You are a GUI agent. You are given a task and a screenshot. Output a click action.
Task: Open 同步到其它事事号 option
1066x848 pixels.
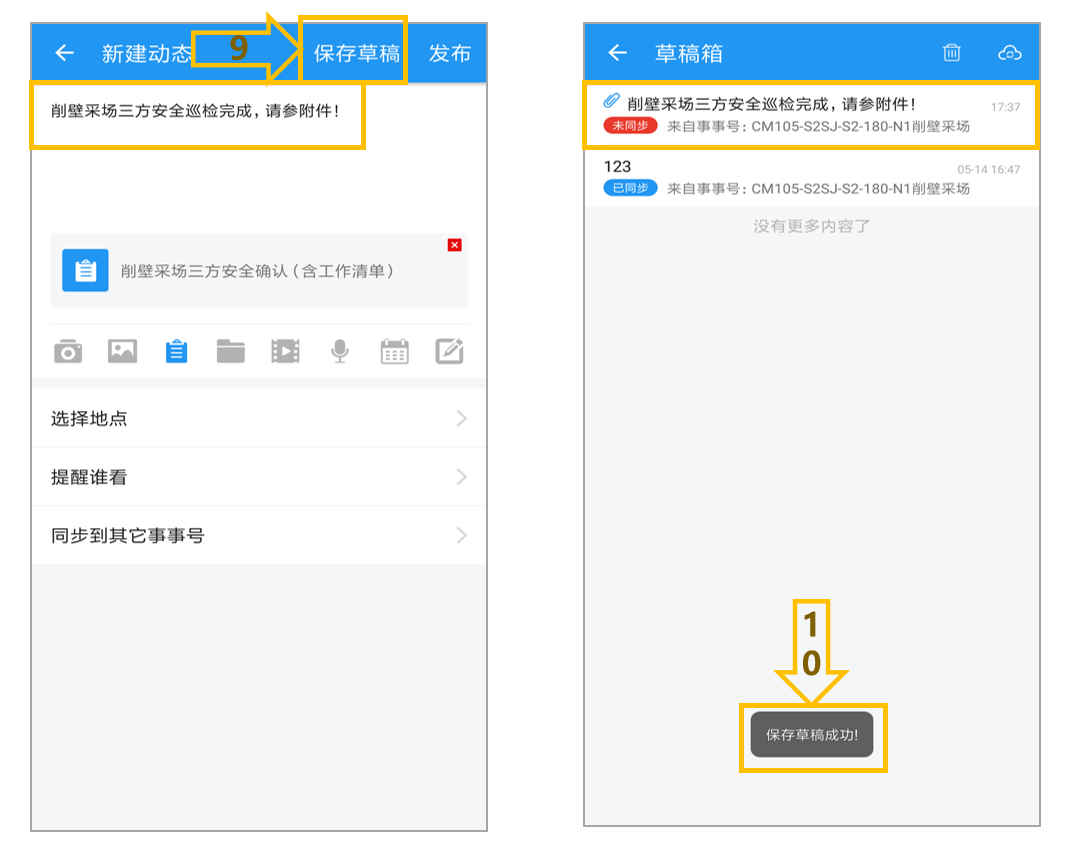point(259,535)
